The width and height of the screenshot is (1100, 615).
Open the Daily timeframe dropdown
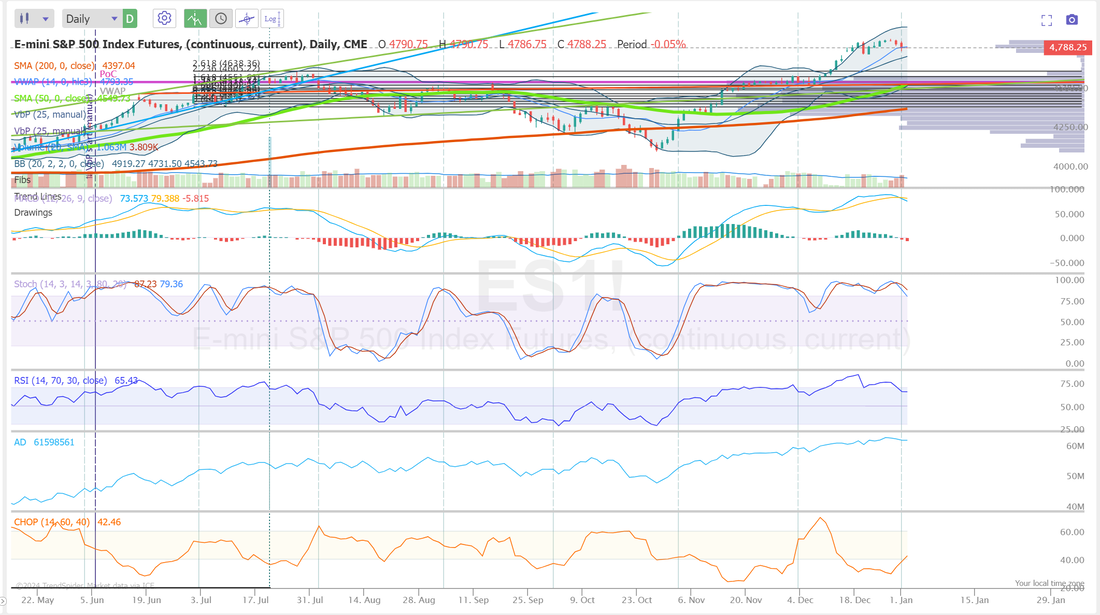tap(91, 19)
